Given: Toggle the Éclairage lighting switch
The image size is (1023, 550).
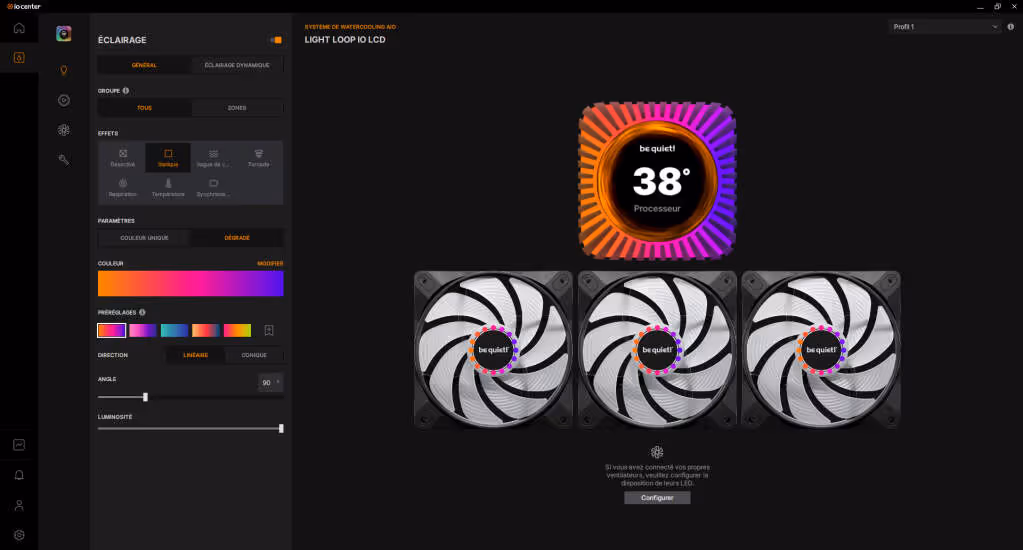Looking at the screenshot, I should point(276,40).
